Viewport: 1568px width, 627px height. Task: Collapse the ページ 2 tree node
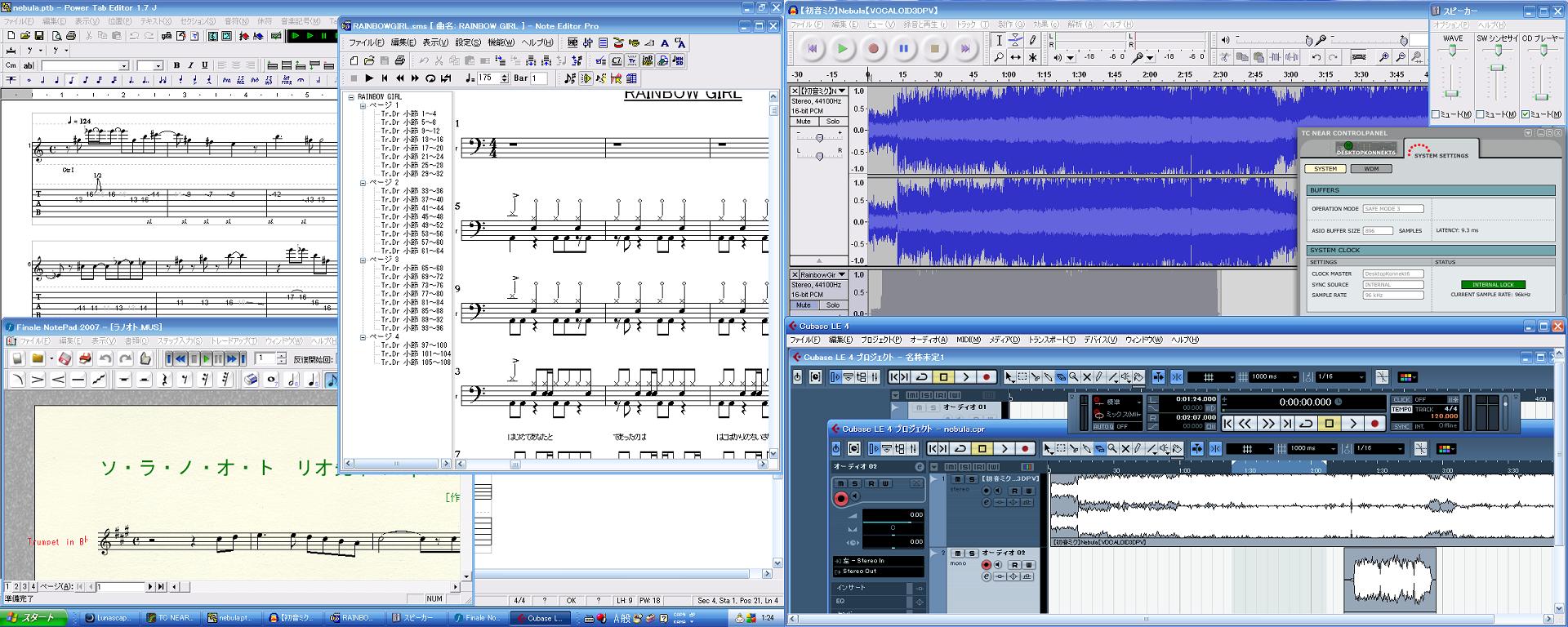tap(363, 182)
